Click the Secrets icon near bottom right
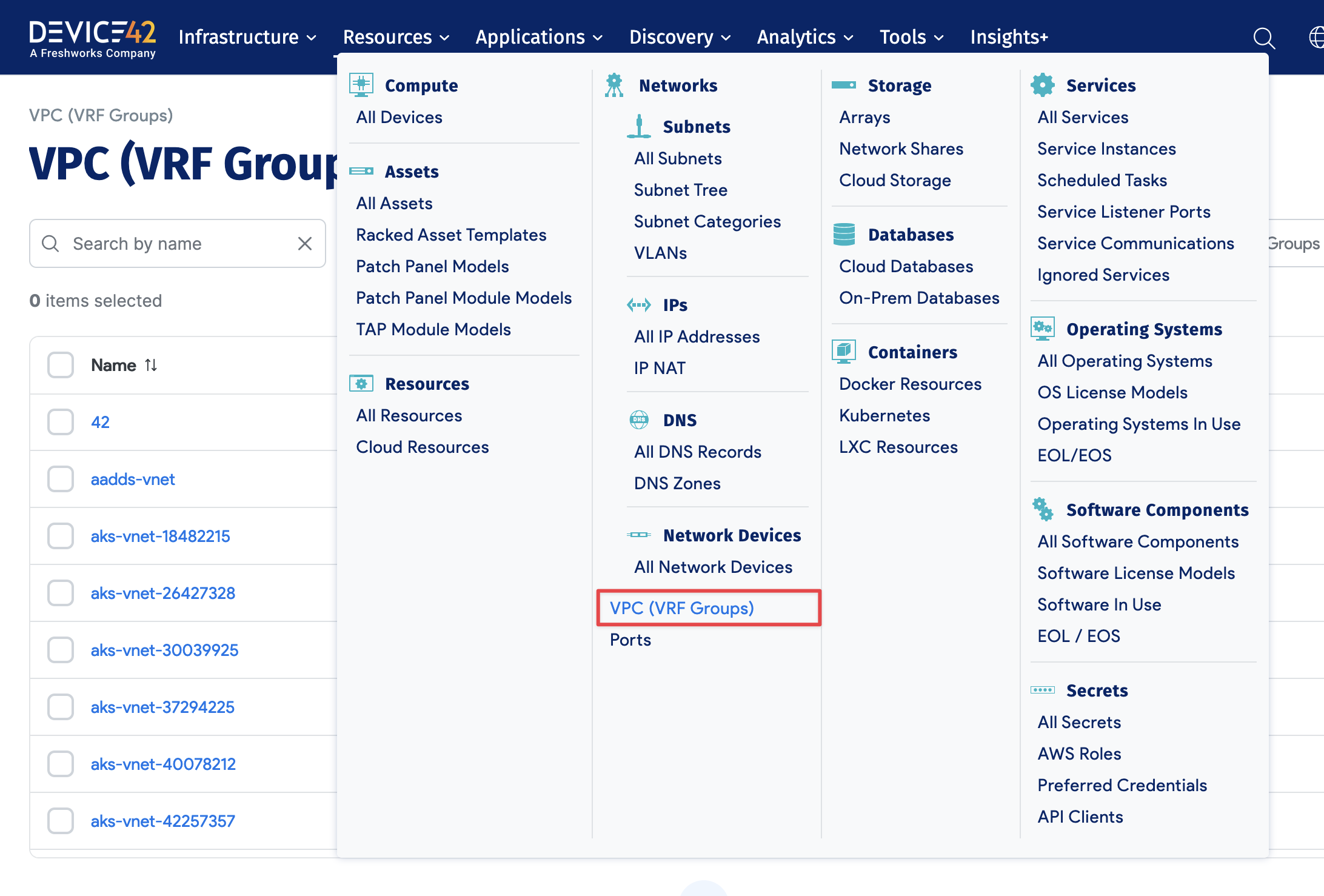1324x896 pixels. [x=1043, y=690]
